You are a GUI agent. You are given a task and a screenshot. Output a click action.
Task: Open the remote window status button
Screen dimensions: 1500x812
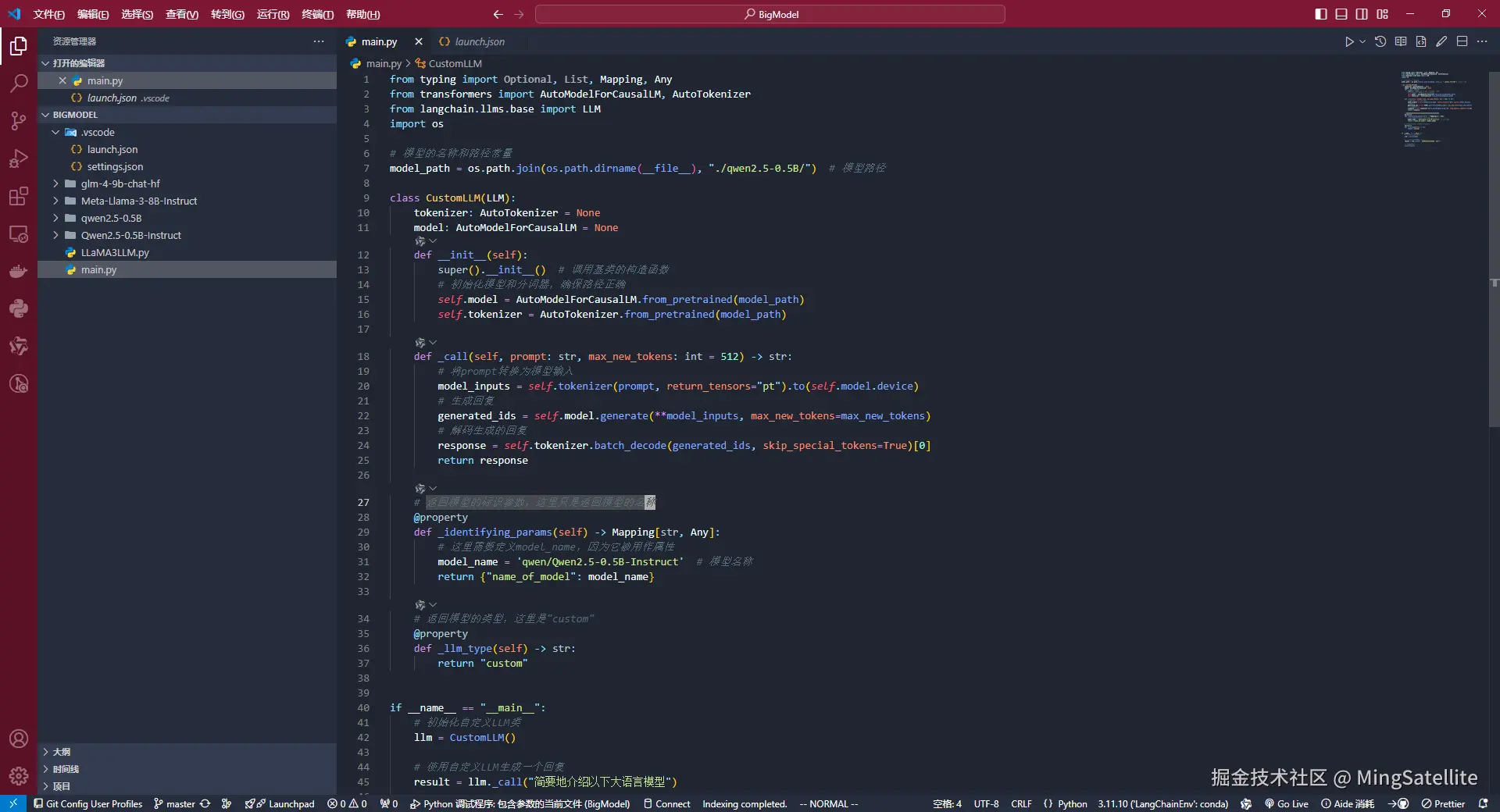(13, 803)
